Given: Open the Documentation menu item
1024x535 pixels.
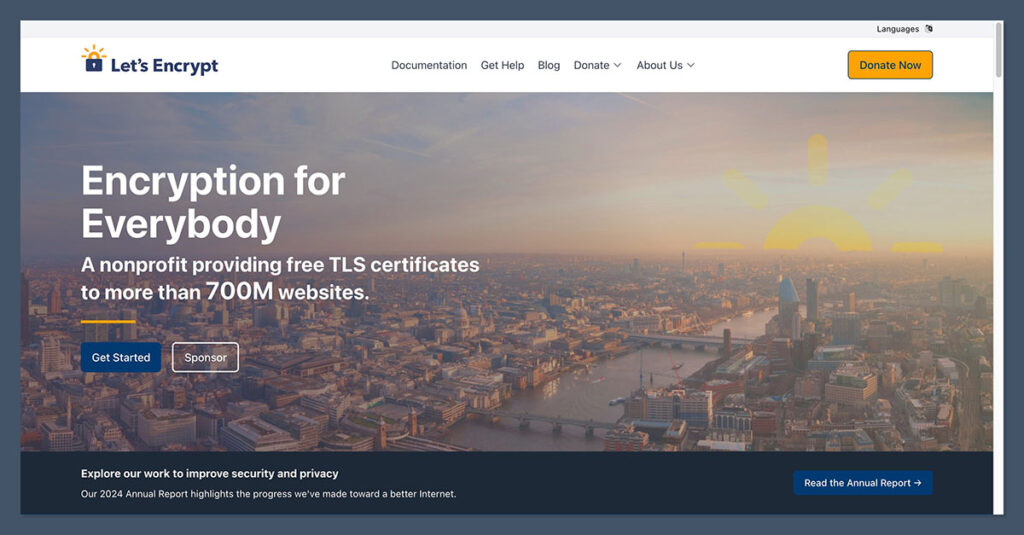Looking at the screenshot, I should (429, 65).
